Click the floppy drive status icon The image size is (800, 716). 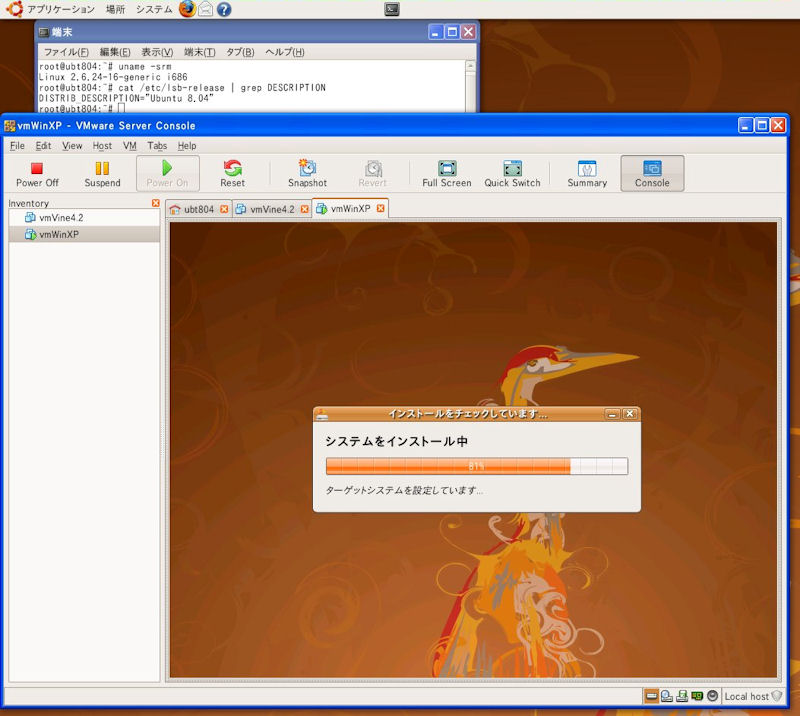coord(682,696)
